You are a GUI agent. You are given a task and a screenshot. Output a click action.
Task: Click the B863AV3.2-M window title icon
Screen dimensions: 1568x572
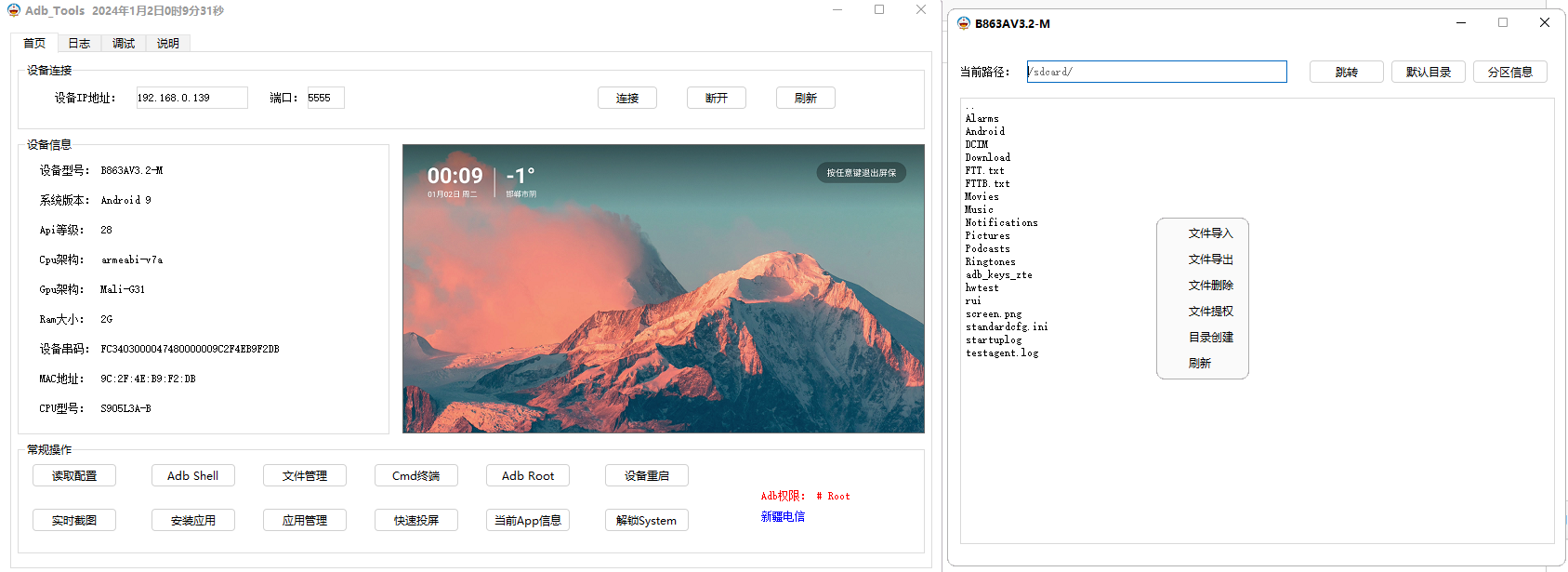[x=964, y=23]
